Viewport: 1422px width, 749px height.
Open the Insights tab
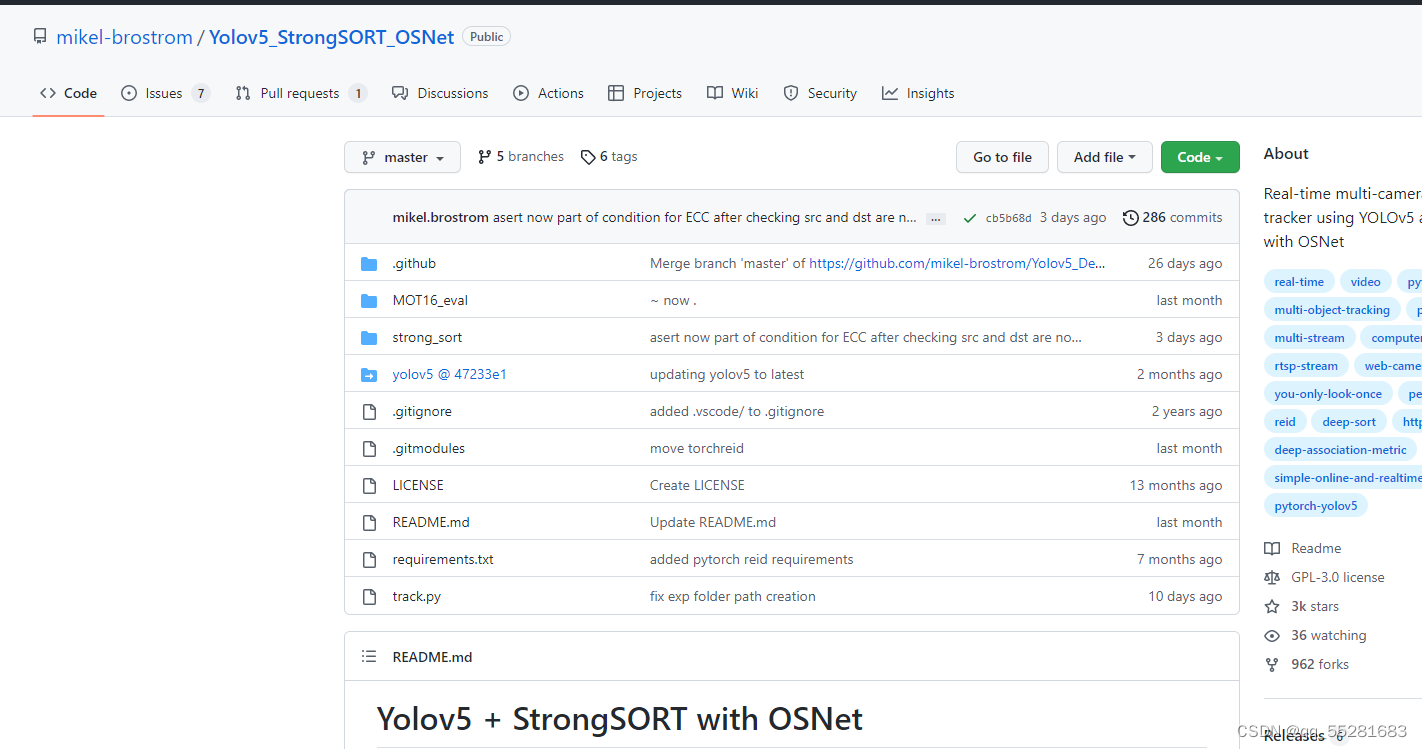917,93
